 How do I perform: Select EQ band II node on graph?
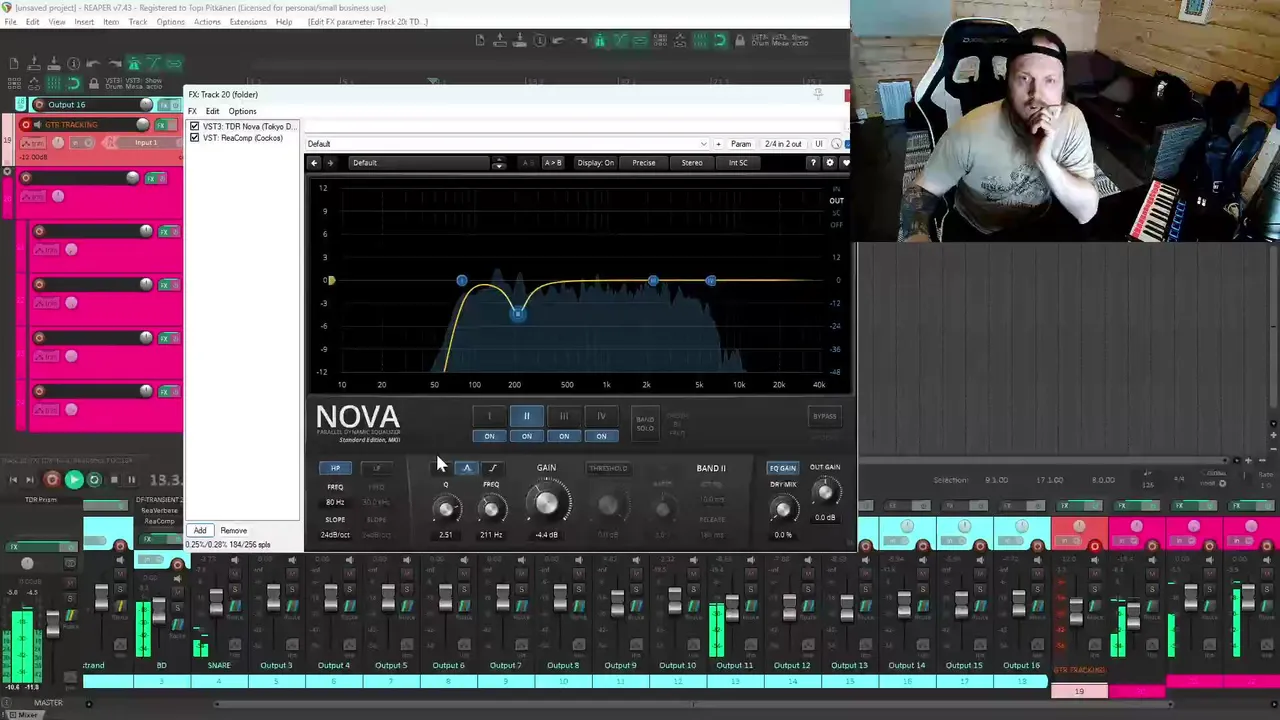coord(517,314)
